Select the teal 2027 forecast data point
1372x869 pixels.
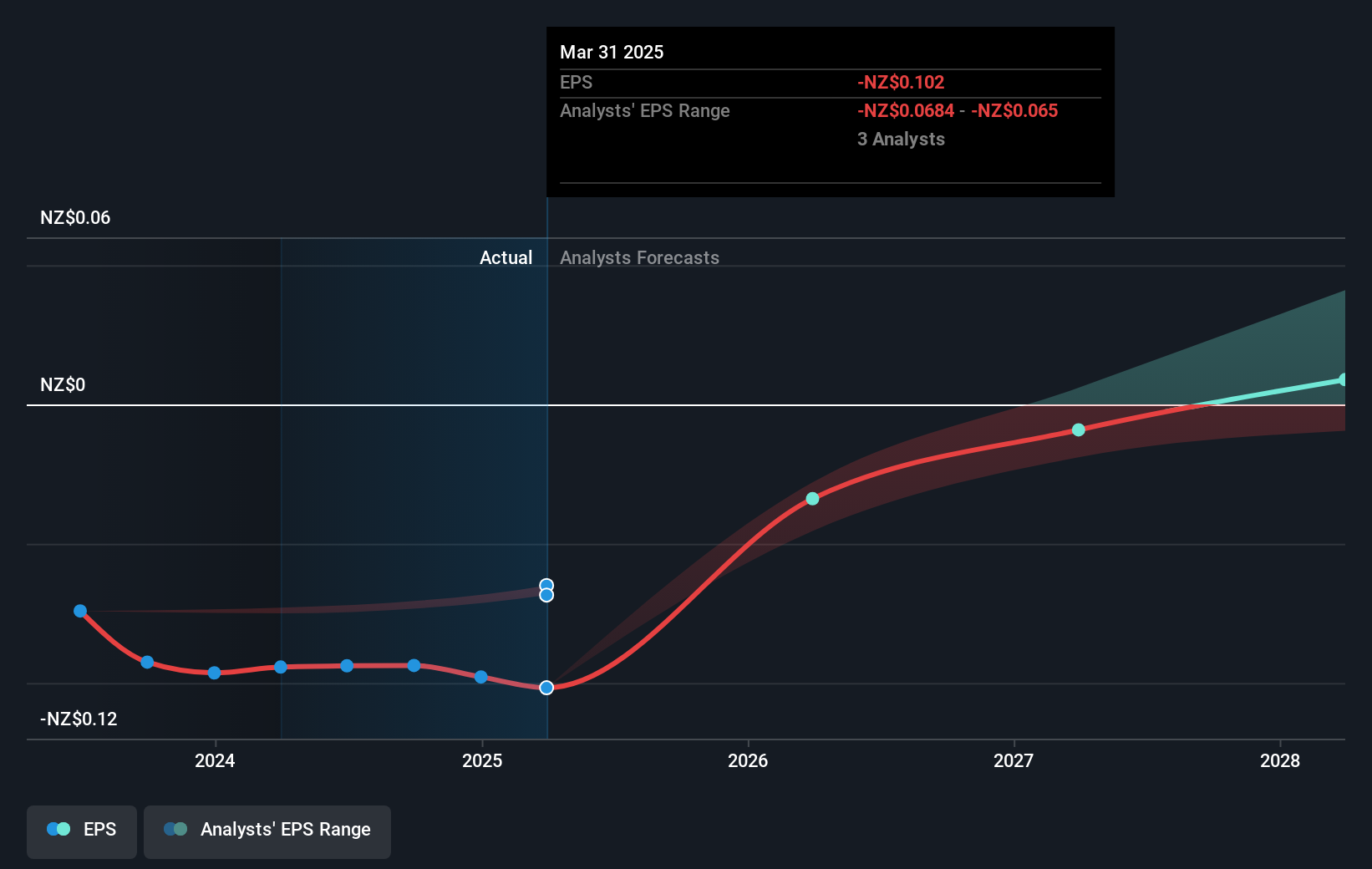(x=1078, y=429)
